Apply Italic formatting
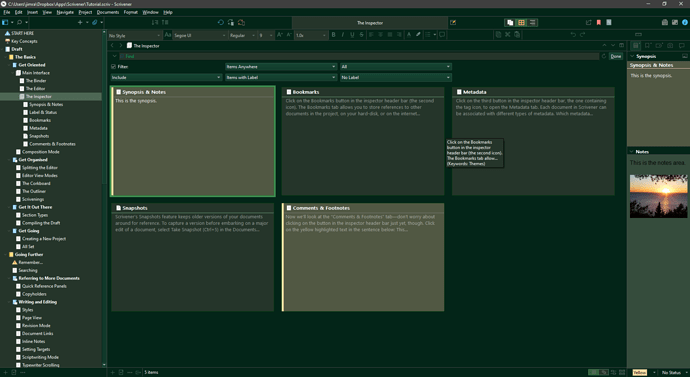This screenshot has height=377, width=690. 343,35
